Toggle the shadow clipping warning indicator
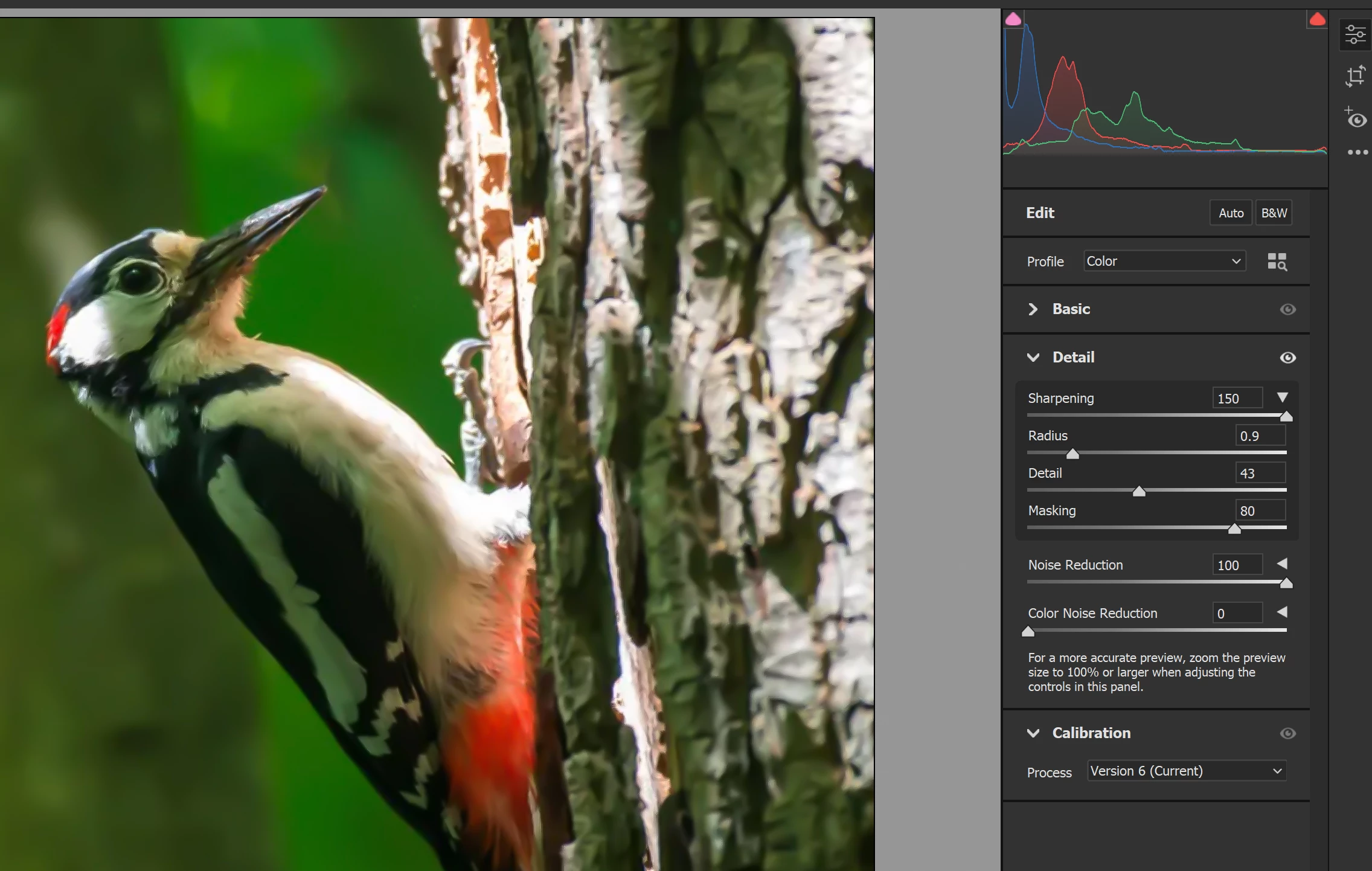1372x871 pixels. (x=1013, y=19)
